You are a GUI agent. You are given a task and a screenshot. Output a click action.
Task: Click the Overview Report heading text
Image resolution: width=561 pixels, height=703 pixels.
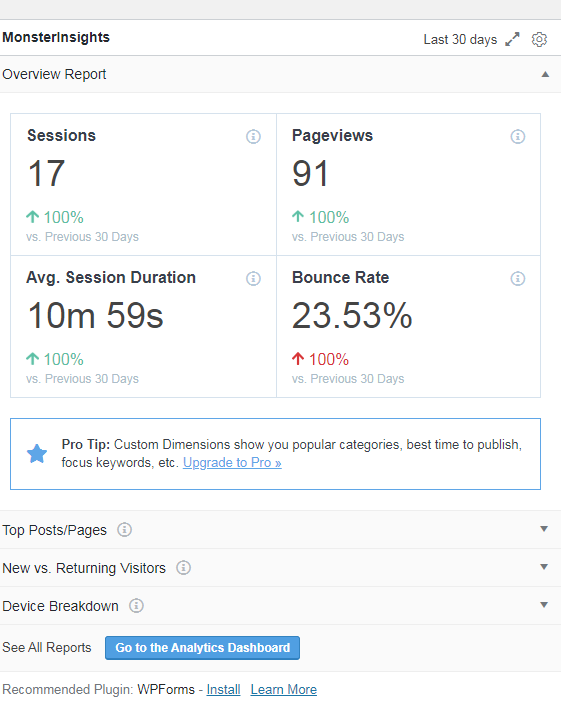[x=54, y=74]
